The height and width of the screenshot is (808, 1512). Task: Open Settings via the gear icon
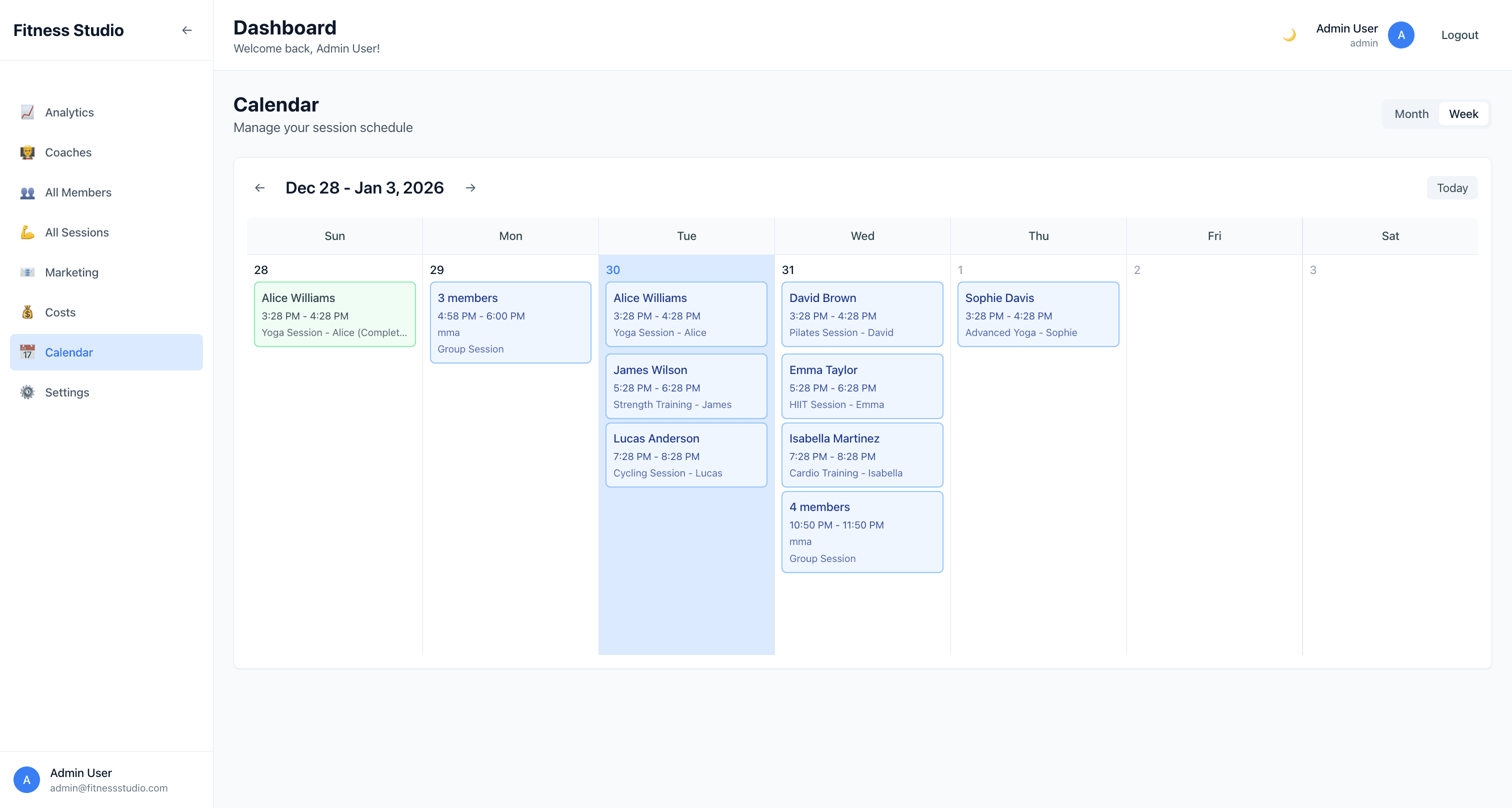pos(27,392)
